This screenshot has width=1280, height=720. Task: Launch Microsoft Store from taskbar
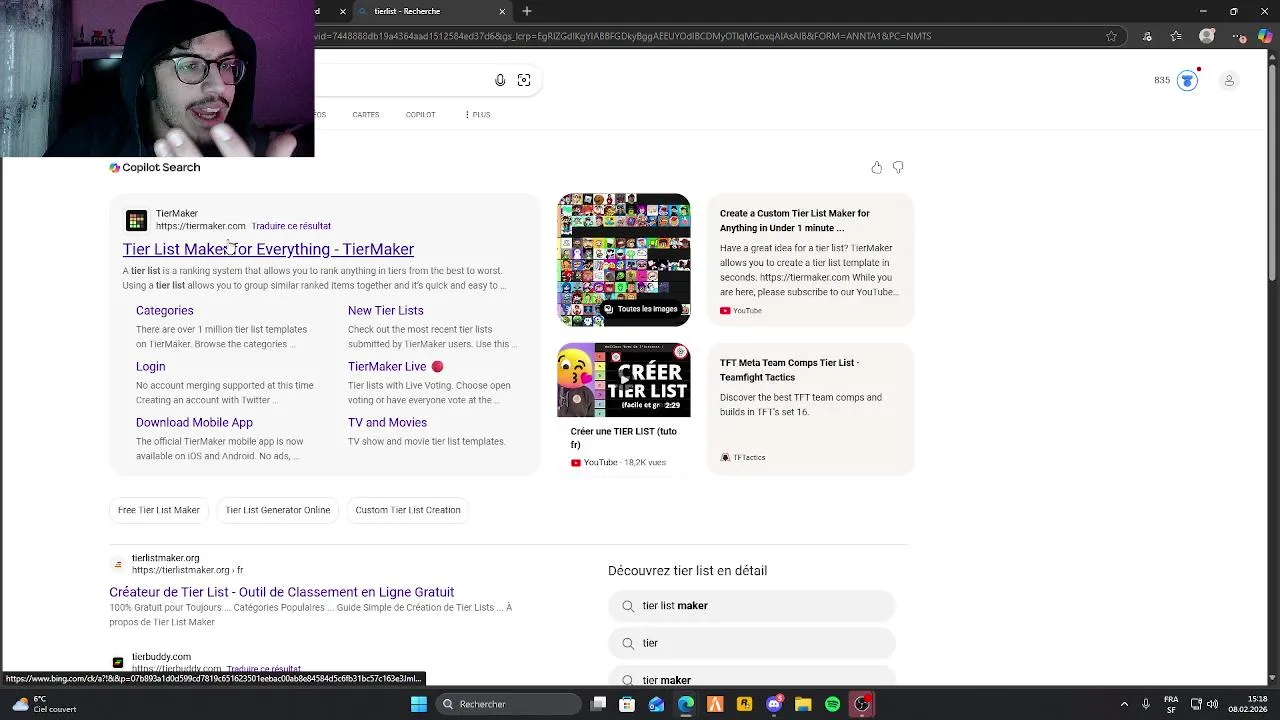click(x=627, y=704)
